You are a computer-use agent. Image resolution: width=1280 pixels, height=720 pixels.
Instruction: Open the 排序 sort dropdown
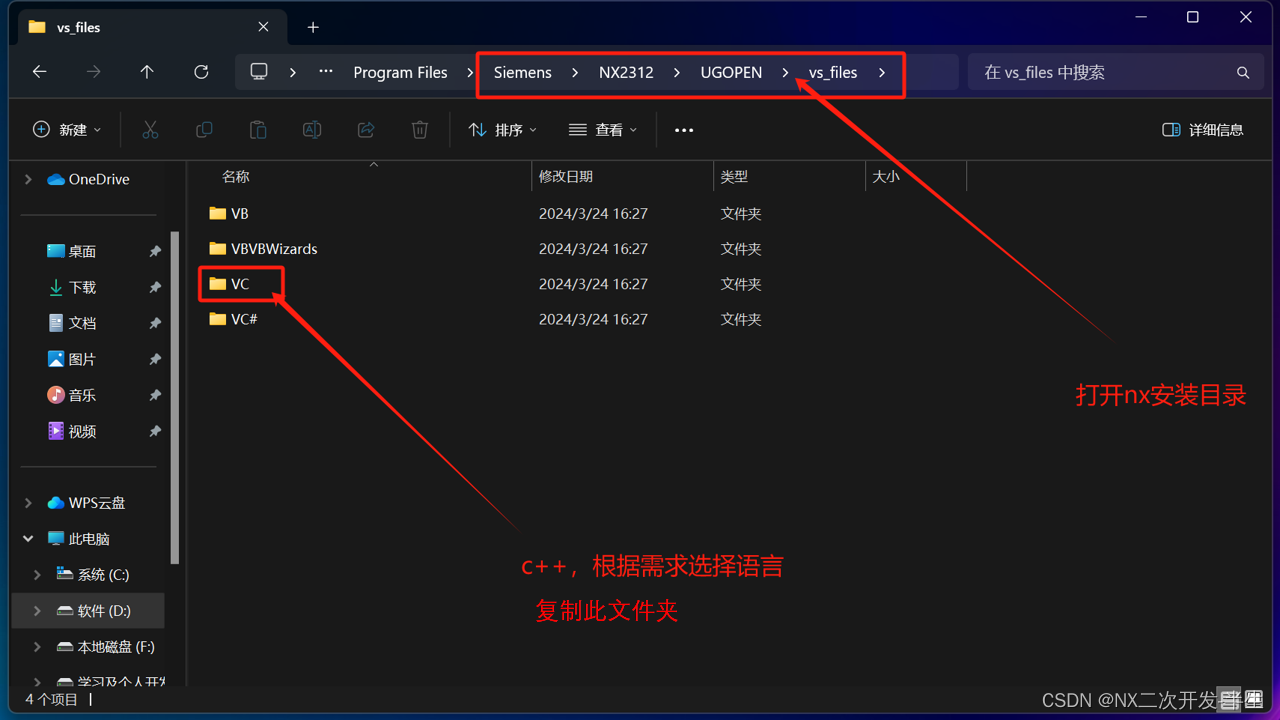(501, 129)
